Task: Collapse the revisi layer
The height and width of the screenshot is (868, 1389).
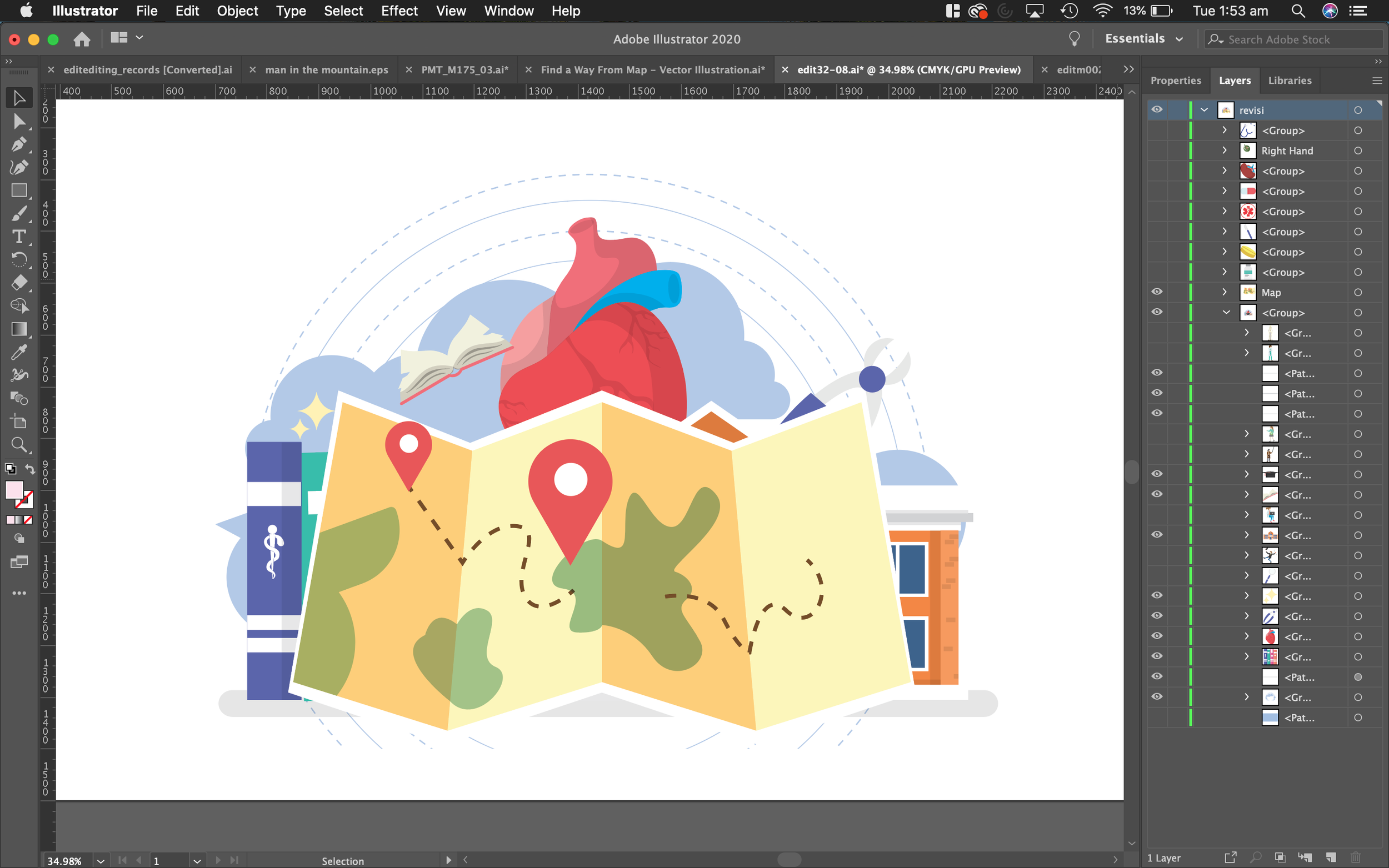Action: pos(1204,109)
